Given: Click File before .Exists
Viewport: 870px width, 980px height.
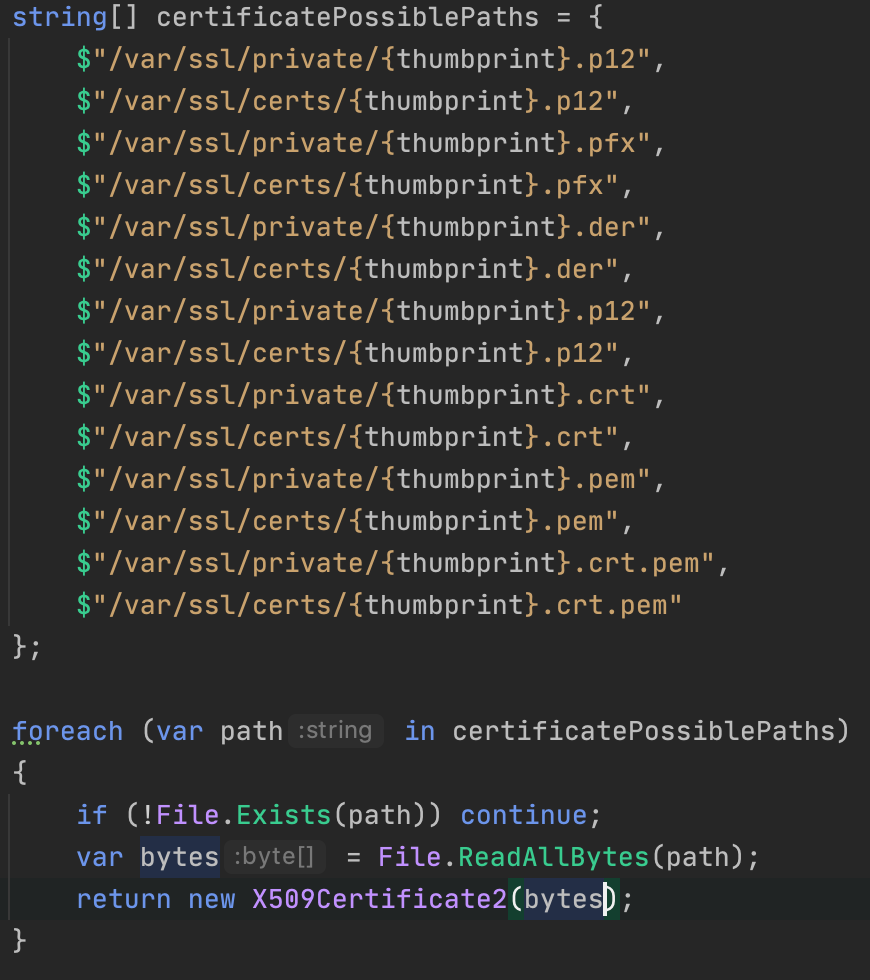Looking at the screenshot, I should [x=188, y=815].
